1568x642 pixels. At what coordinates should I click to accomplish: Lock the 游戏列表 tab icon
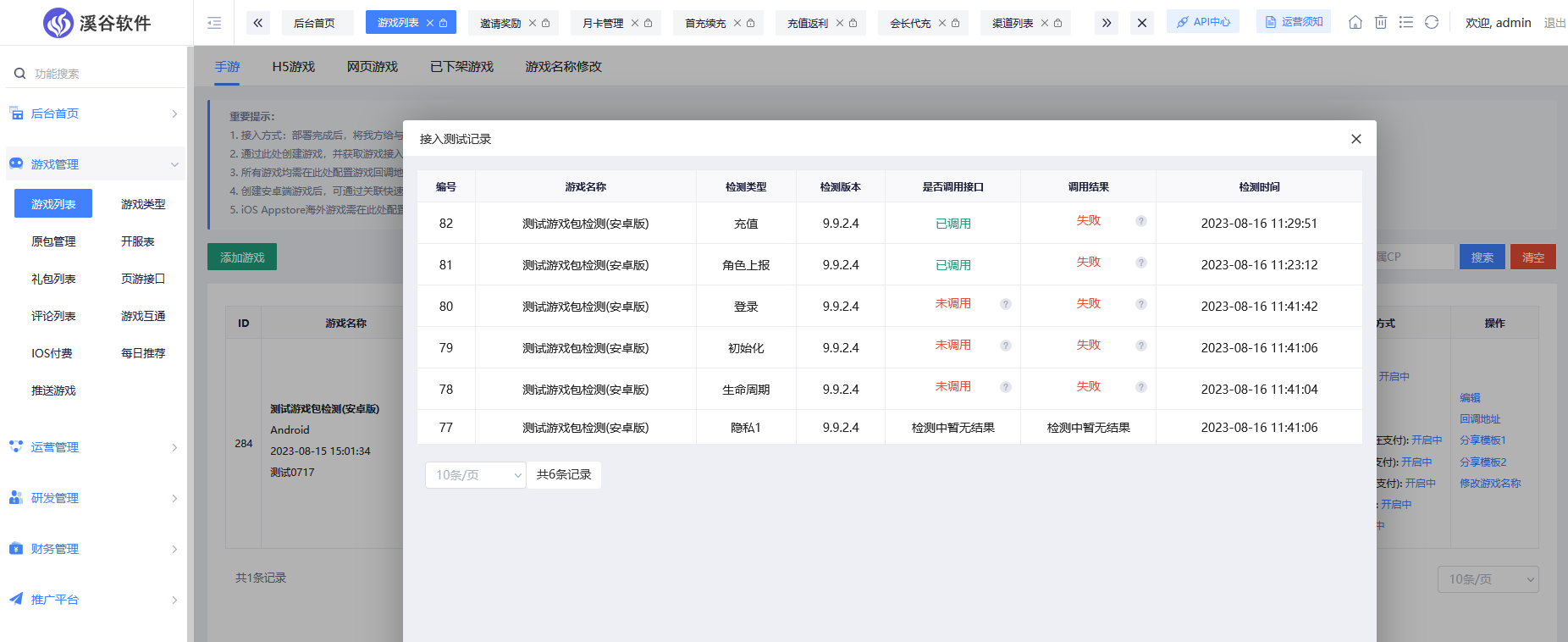coord(443,23)
